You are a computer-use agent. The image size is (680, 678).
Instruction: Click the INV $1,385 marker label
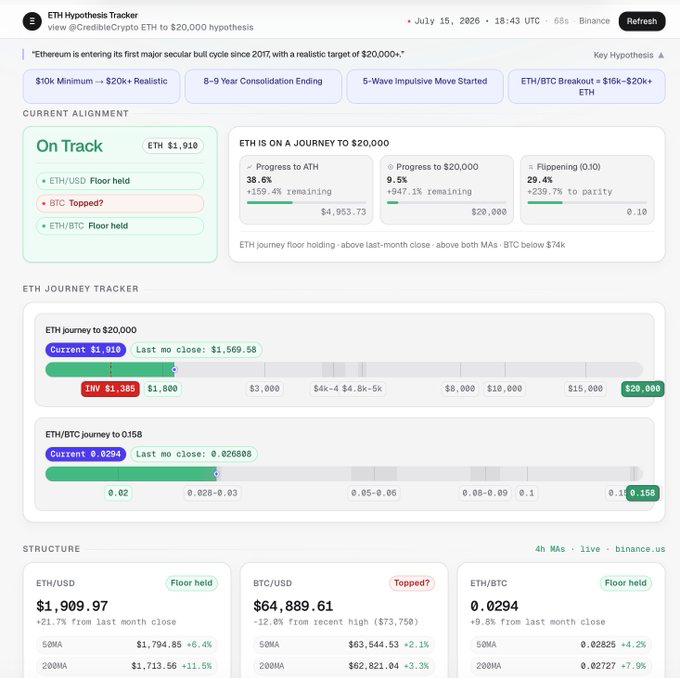[110, 389]
